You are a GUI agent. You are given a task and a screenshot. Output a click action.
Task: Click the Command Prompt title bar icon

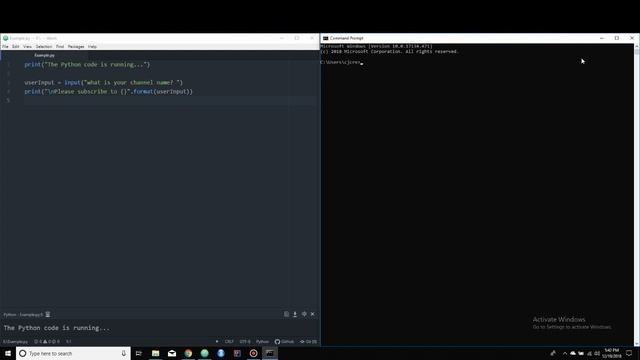tap(325, 38)
